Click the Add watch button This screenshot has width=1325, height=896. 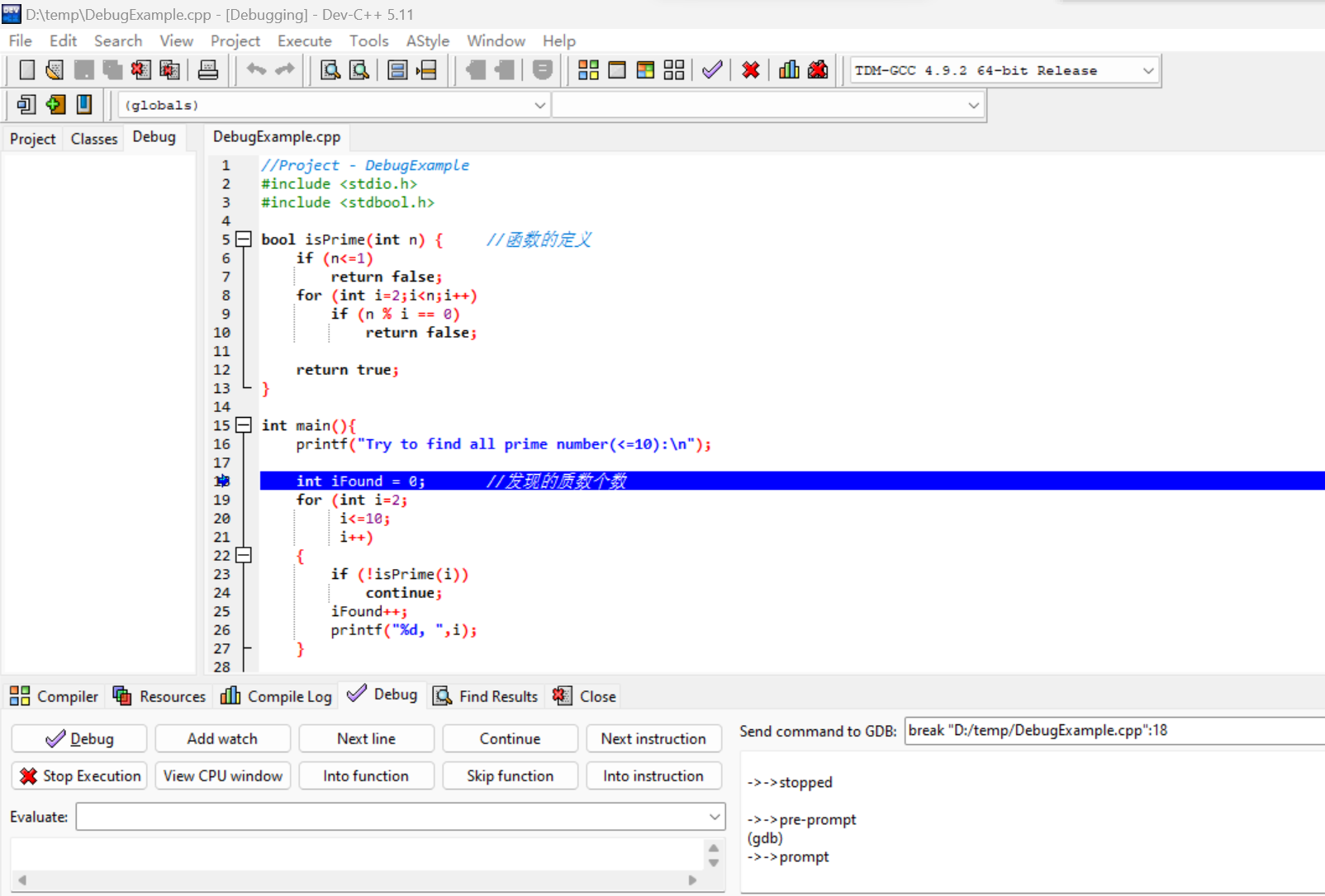(x=222, y=738)
